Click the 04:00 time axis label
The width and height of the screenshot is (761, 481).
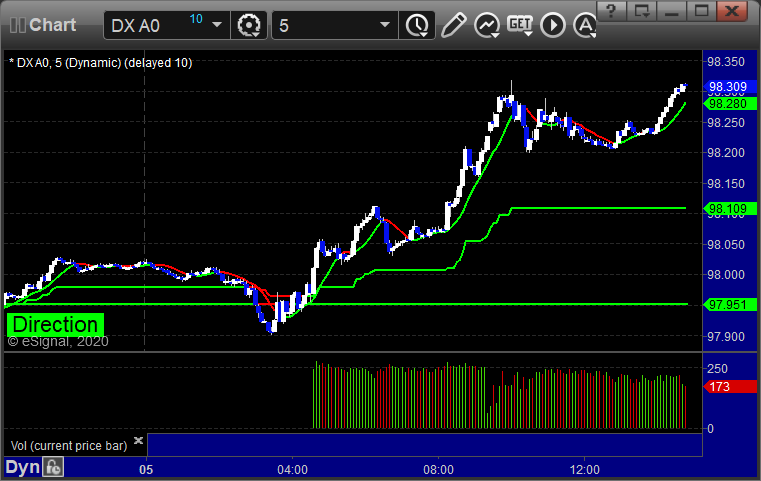[x=292, y=470]
